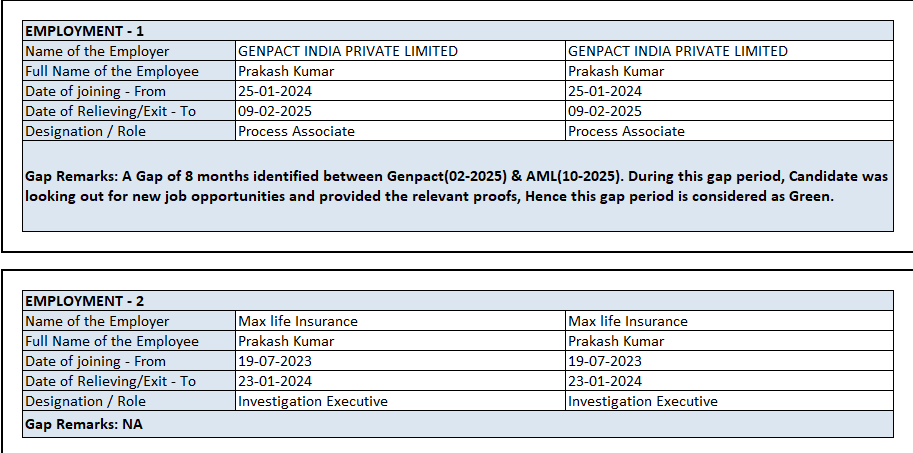Click the Gap Remarks paragraph about 8 months gap
The width and height of the screenshot is (913, 453).
point(456,186)
